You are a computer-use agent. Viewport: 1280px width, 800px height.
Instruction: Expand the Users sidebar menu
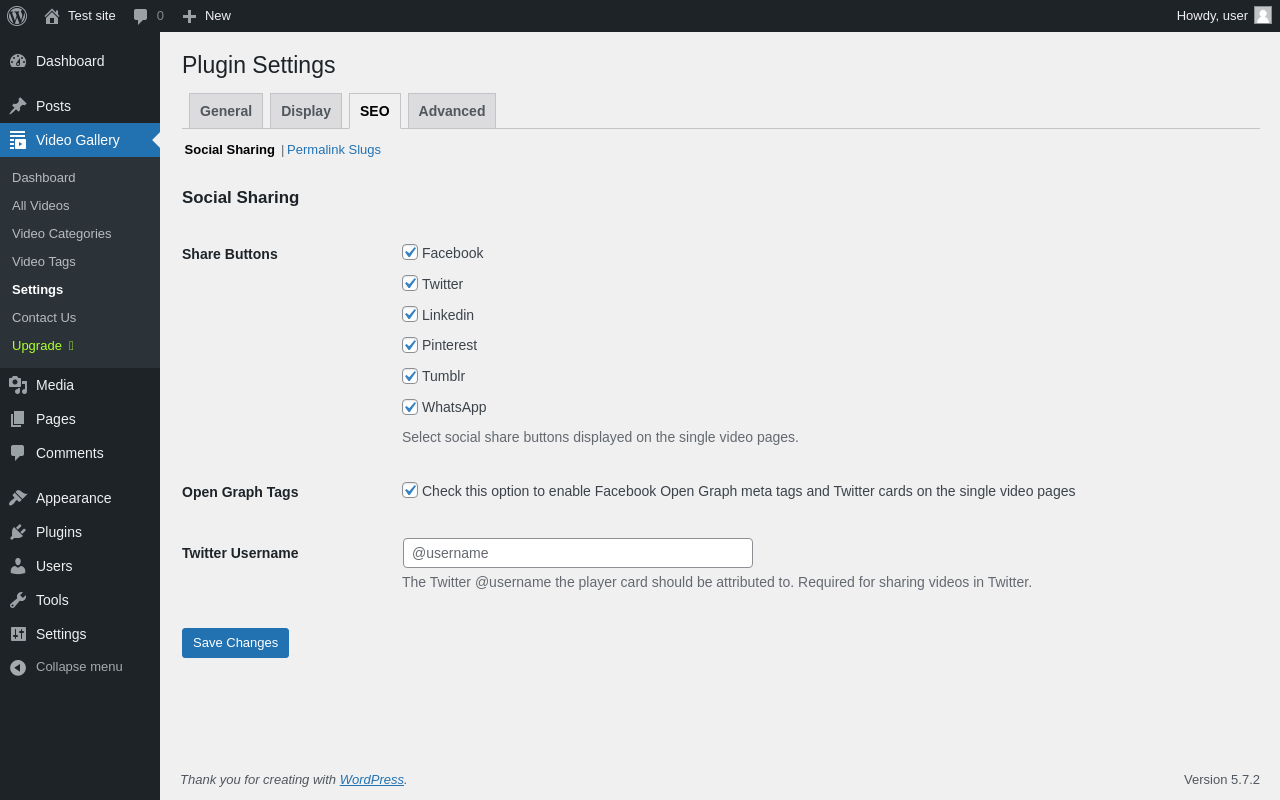[54, 566]
